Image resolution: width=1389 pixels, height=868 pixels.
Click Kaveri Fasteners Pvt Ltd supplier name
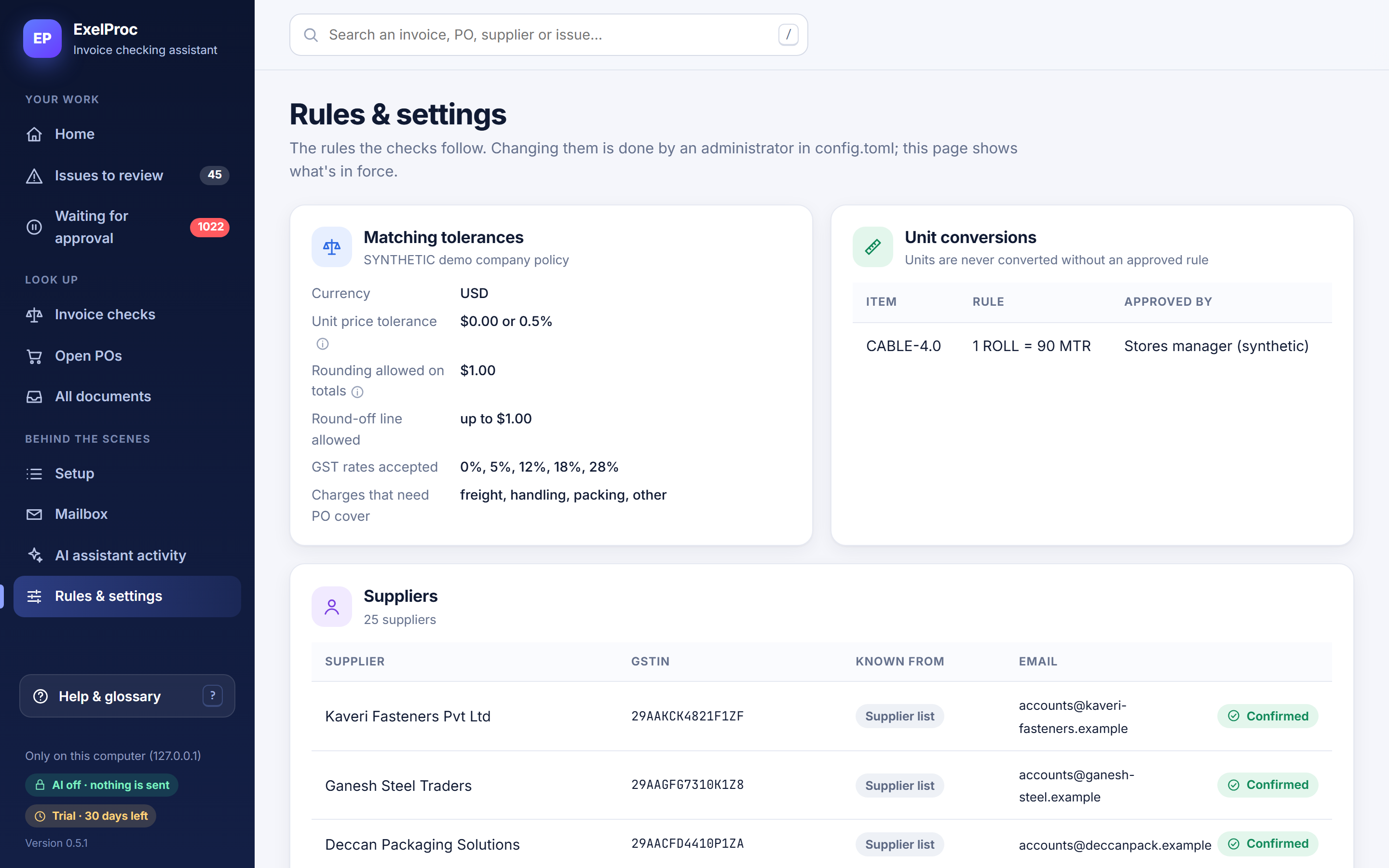point(408,717)
